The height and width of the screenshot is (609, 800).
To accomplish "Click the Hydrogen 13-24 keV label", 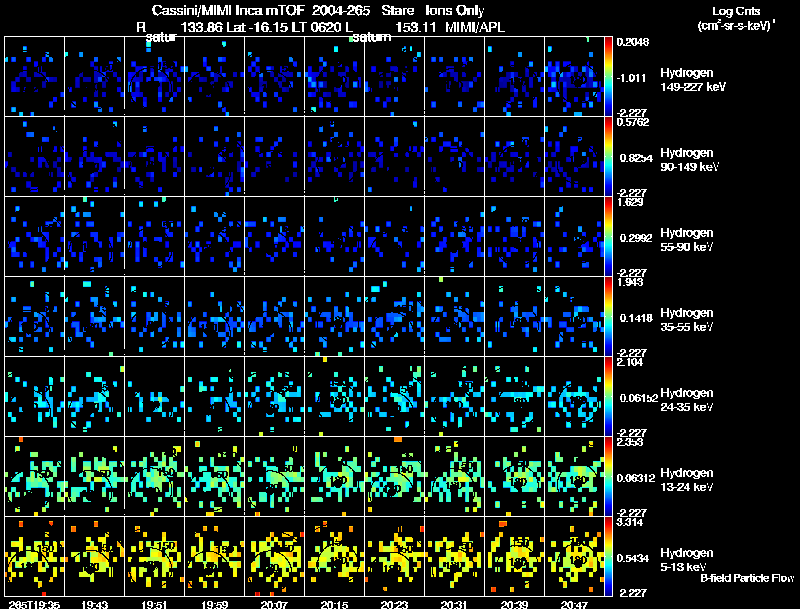I will tap(687, 479).
